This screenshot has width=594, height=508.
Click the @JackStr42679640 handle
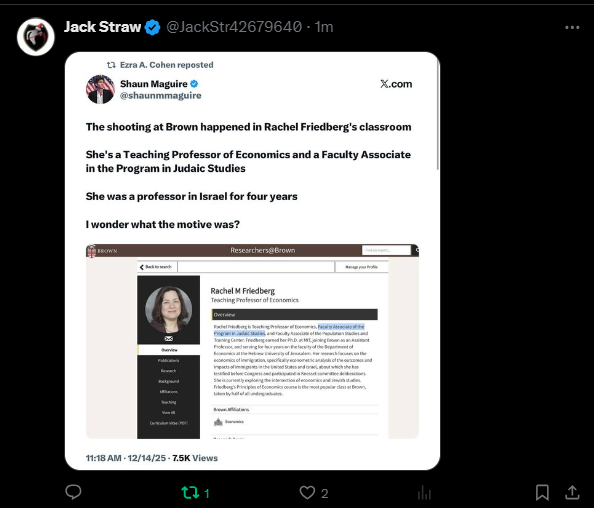pyautogui.click(x=234, y=27)
